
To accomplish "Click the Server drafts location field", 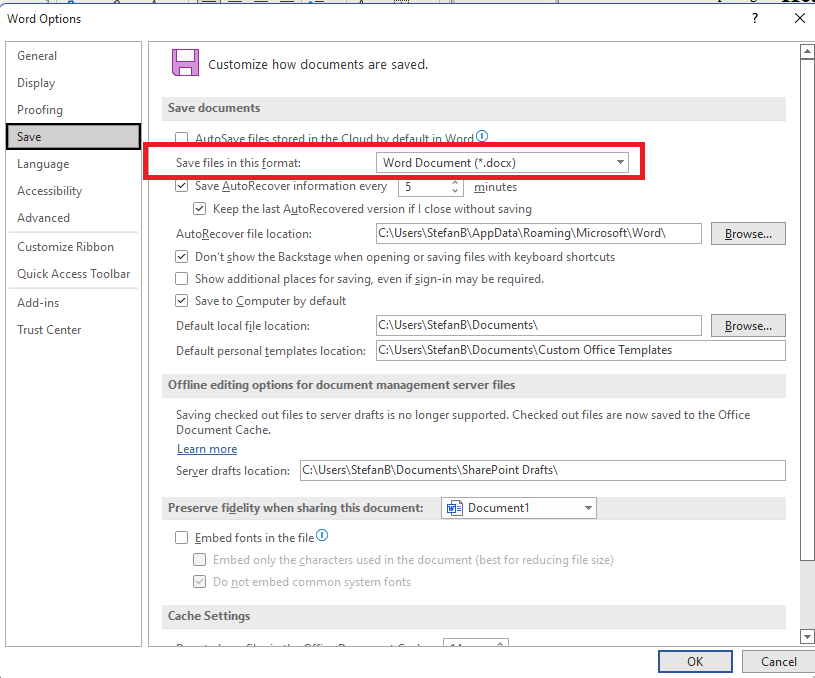I will [x=543, y=471].
